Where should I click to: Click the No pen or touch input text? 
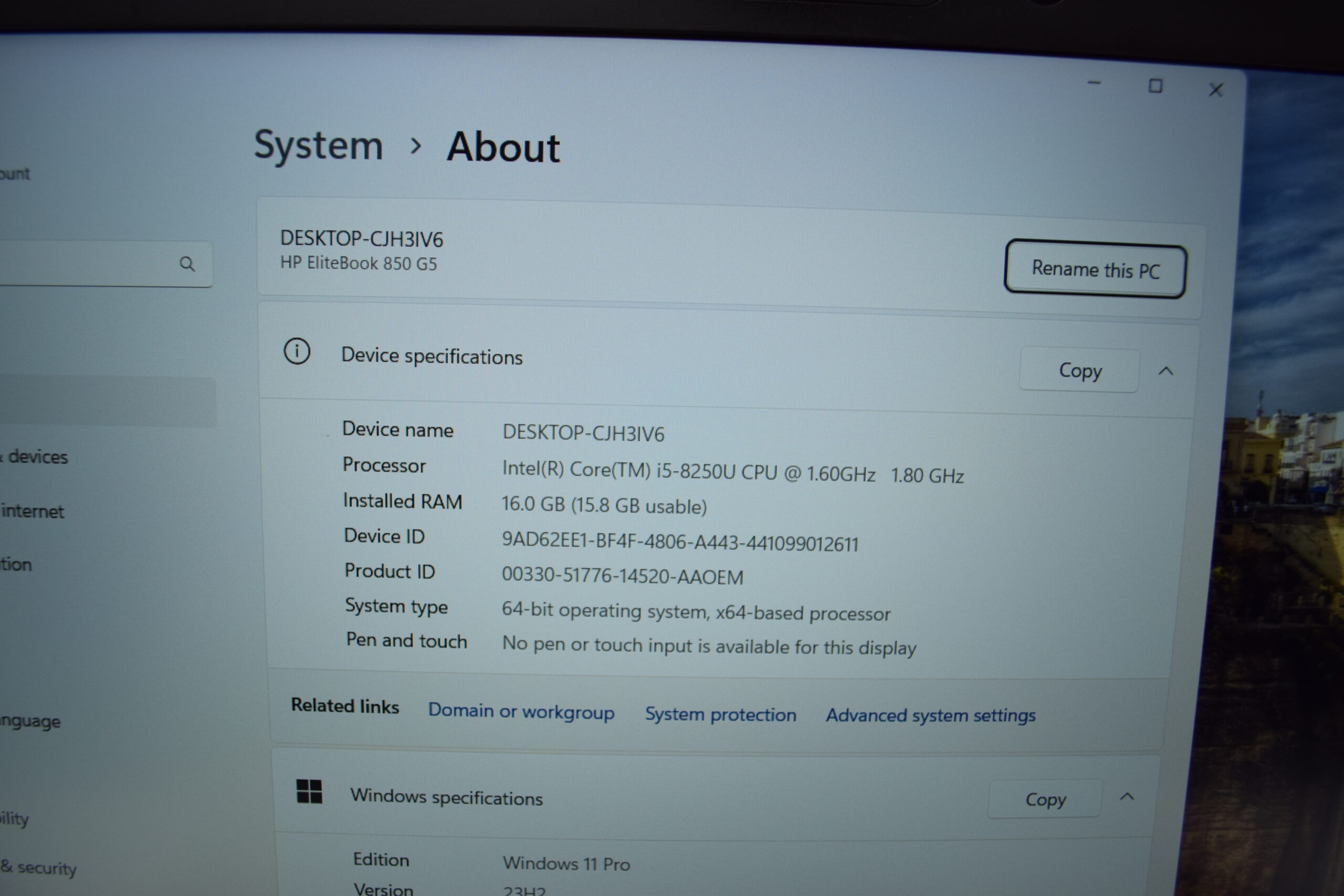709,646
